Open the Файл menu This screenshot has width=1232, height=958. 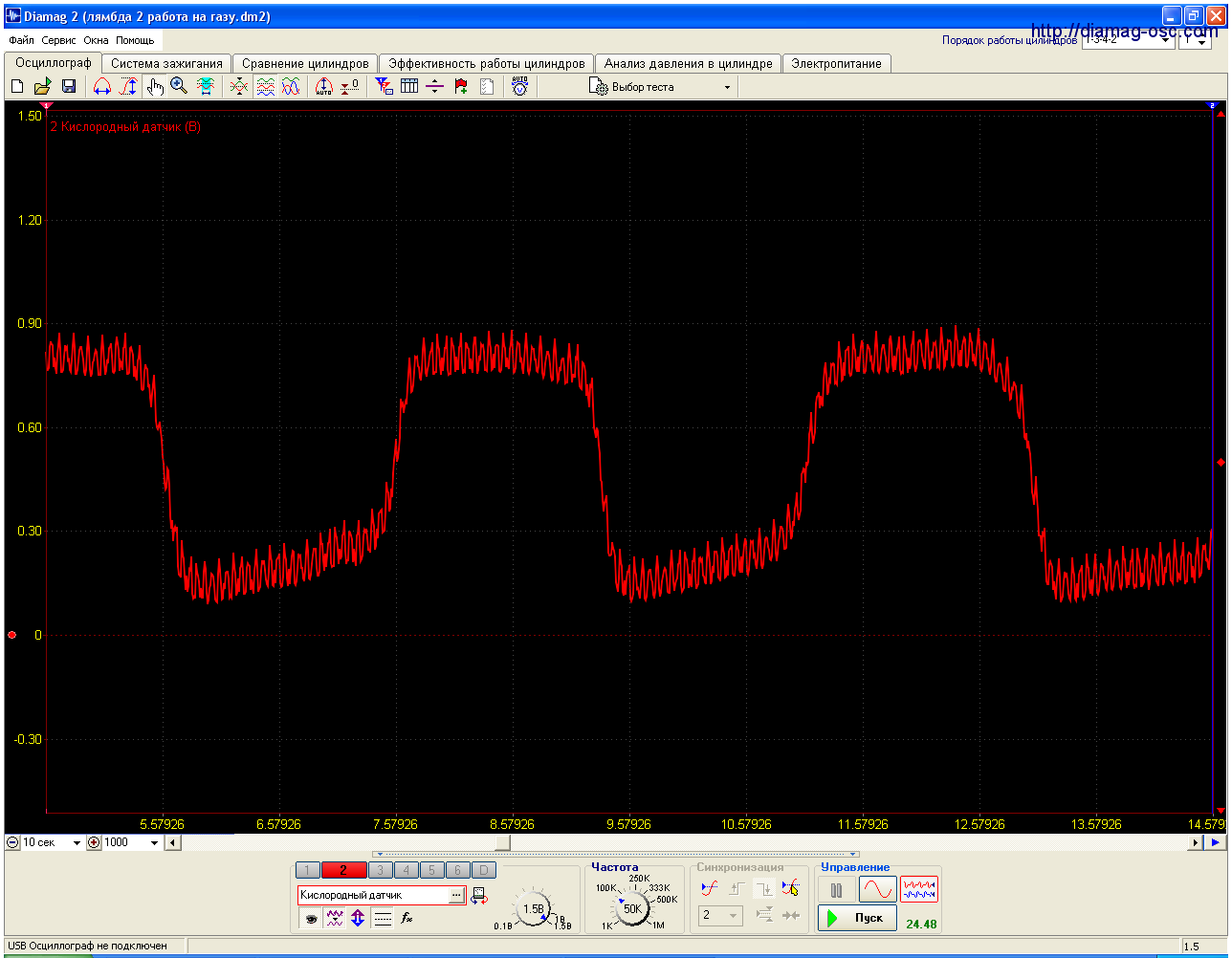click(x=21, y=41)
